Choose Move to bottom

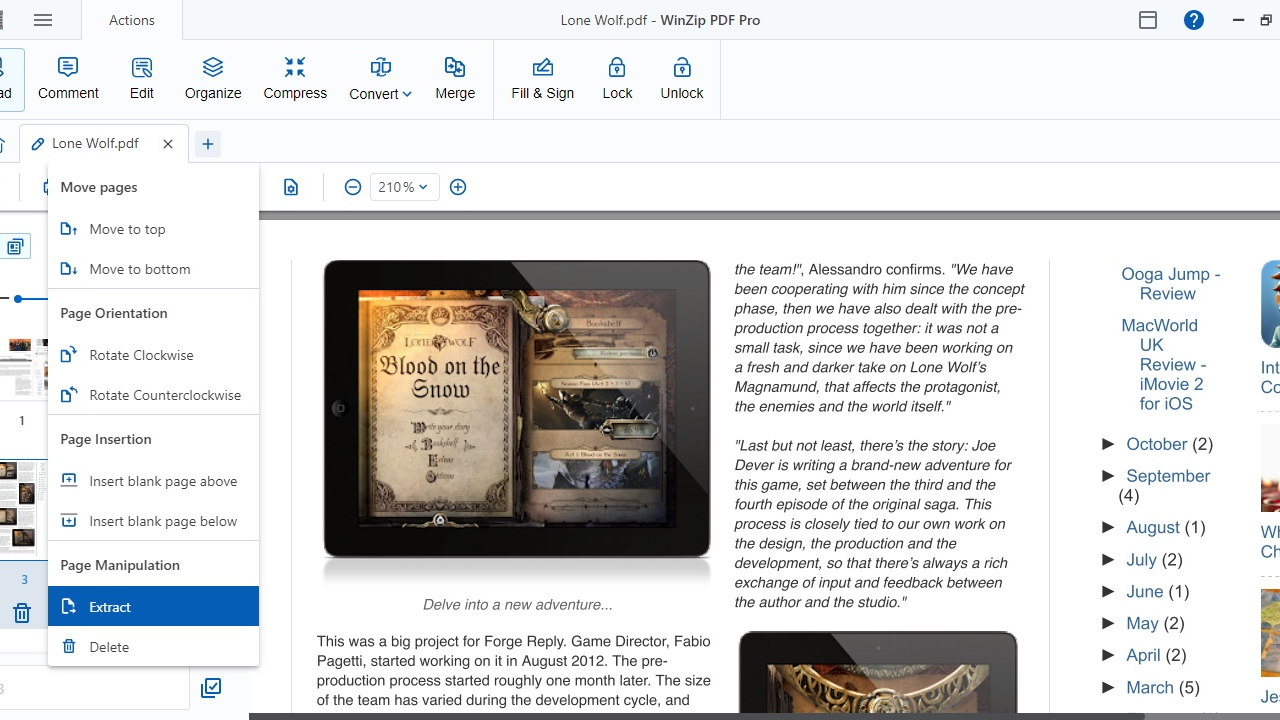(x=153, y=269)
